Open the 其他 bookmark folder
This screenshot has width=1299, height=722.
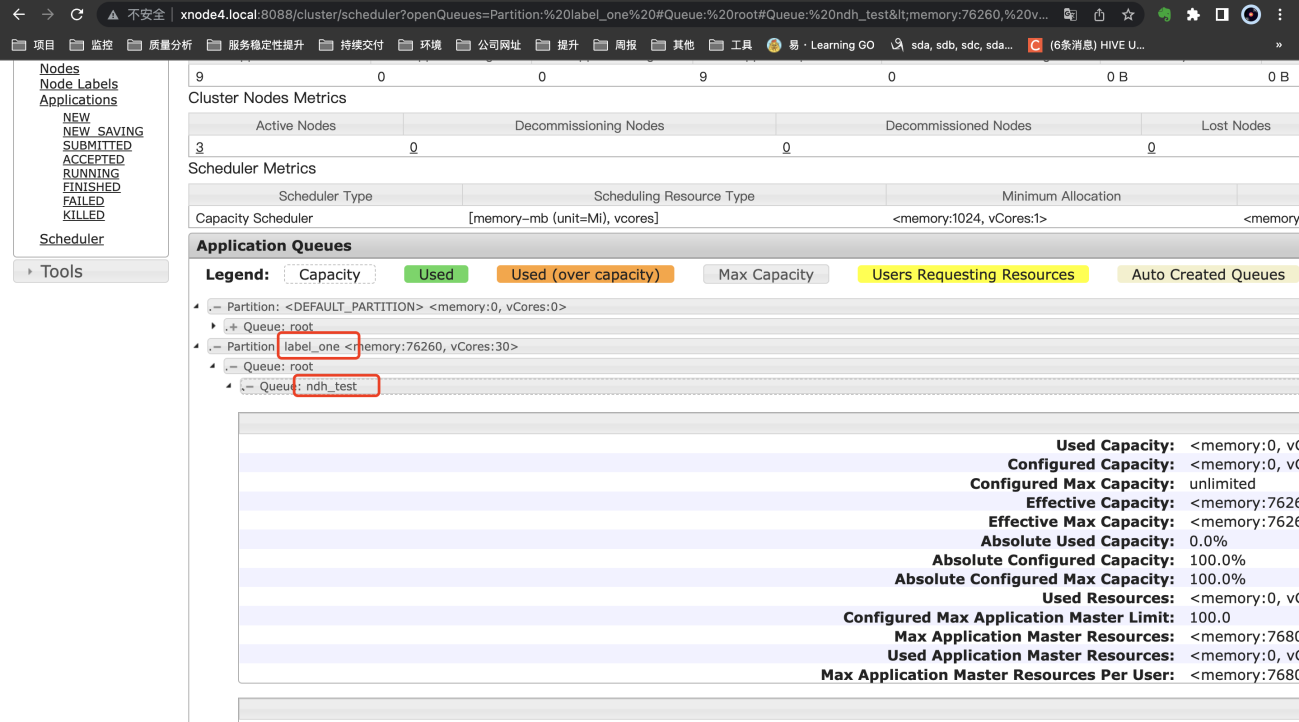coord(672,45)
